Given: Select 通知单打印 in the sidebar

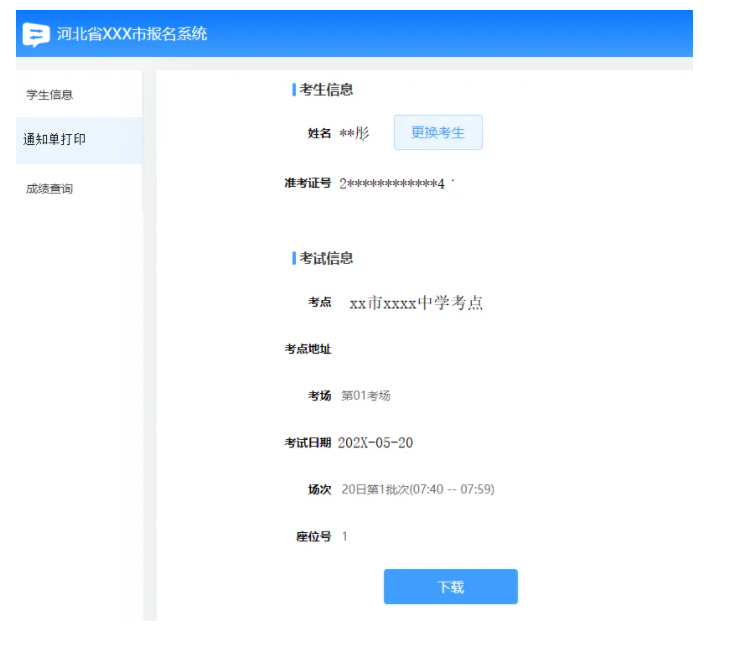Looking at the screenshot, I should [x=55, y=140].
